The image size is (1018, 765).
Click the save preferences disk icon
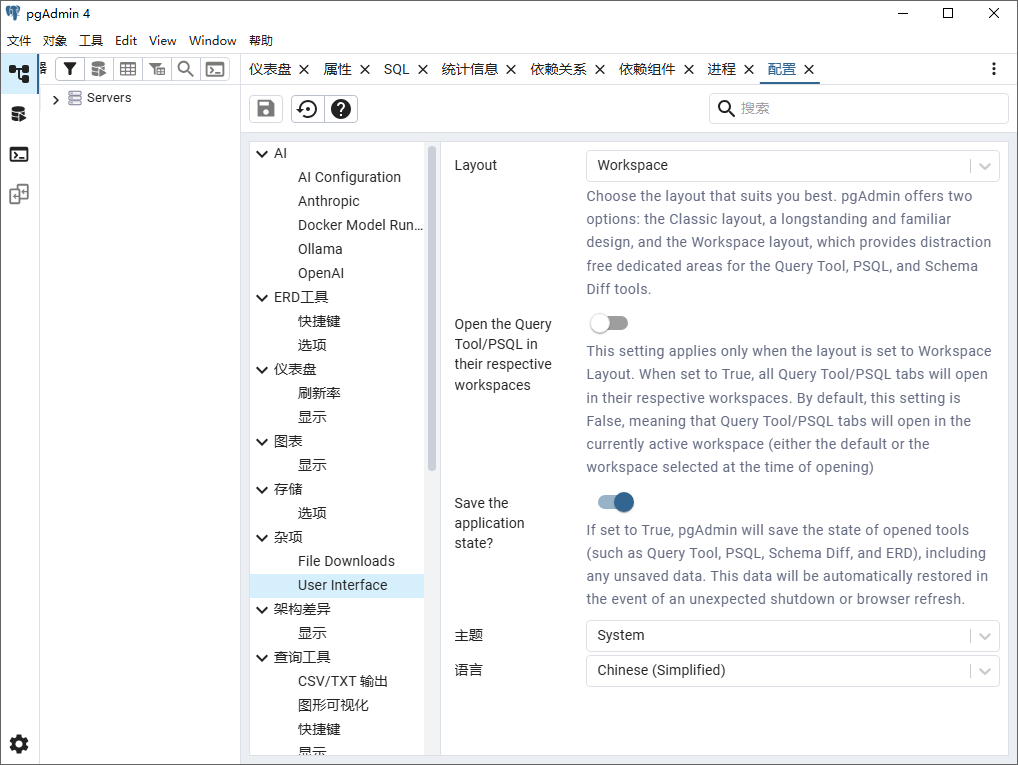pos(266,108)
